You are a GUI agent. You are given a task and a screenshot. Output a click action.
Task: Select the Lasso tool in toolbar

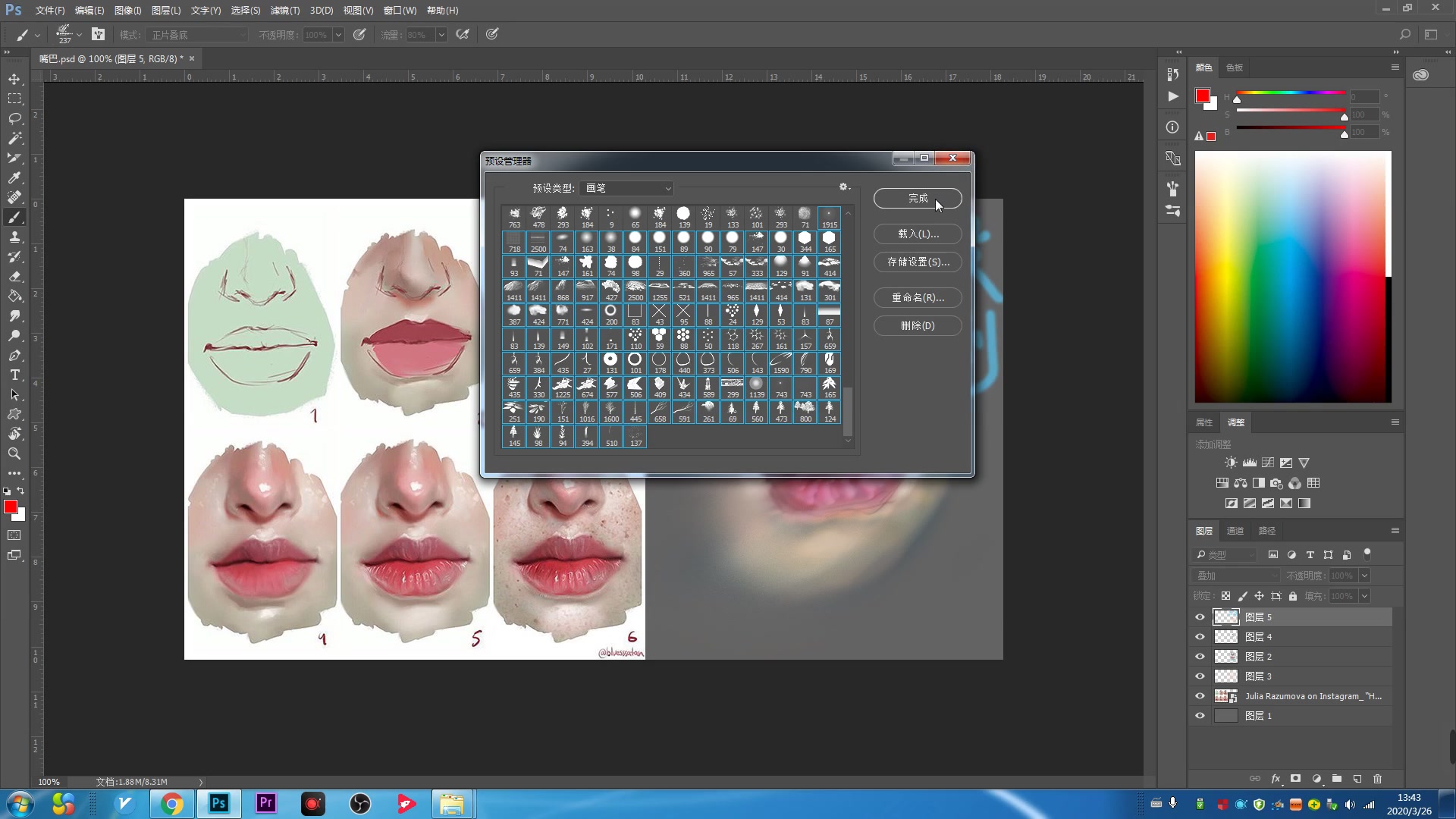point(14,118)
